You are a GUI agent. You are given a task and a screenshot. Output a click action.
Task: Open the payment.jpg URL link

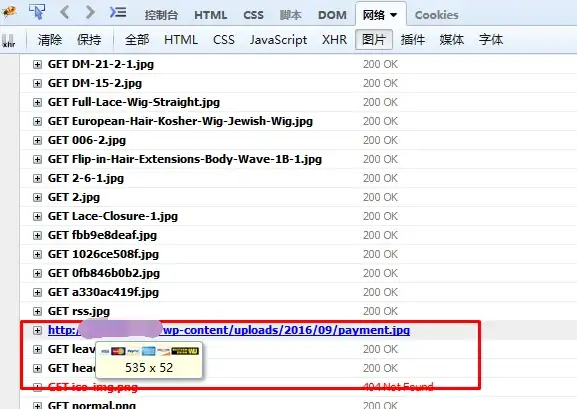(x=229, y=330)
